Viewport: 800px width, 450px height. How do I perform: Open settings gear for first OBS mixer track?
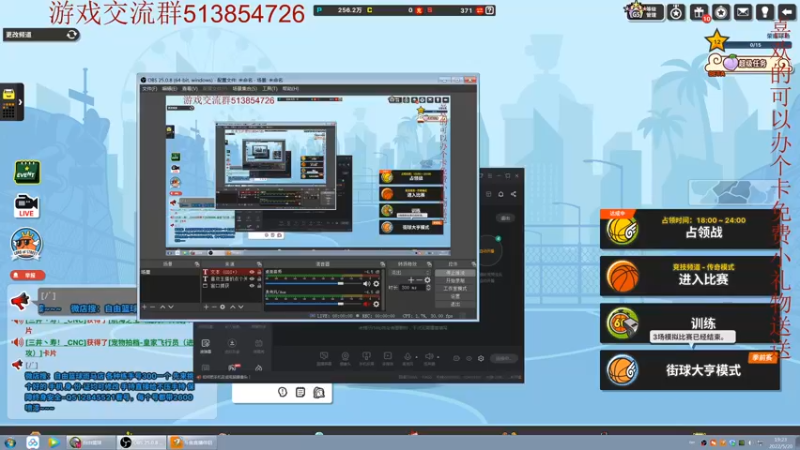(x=376, y=284)
